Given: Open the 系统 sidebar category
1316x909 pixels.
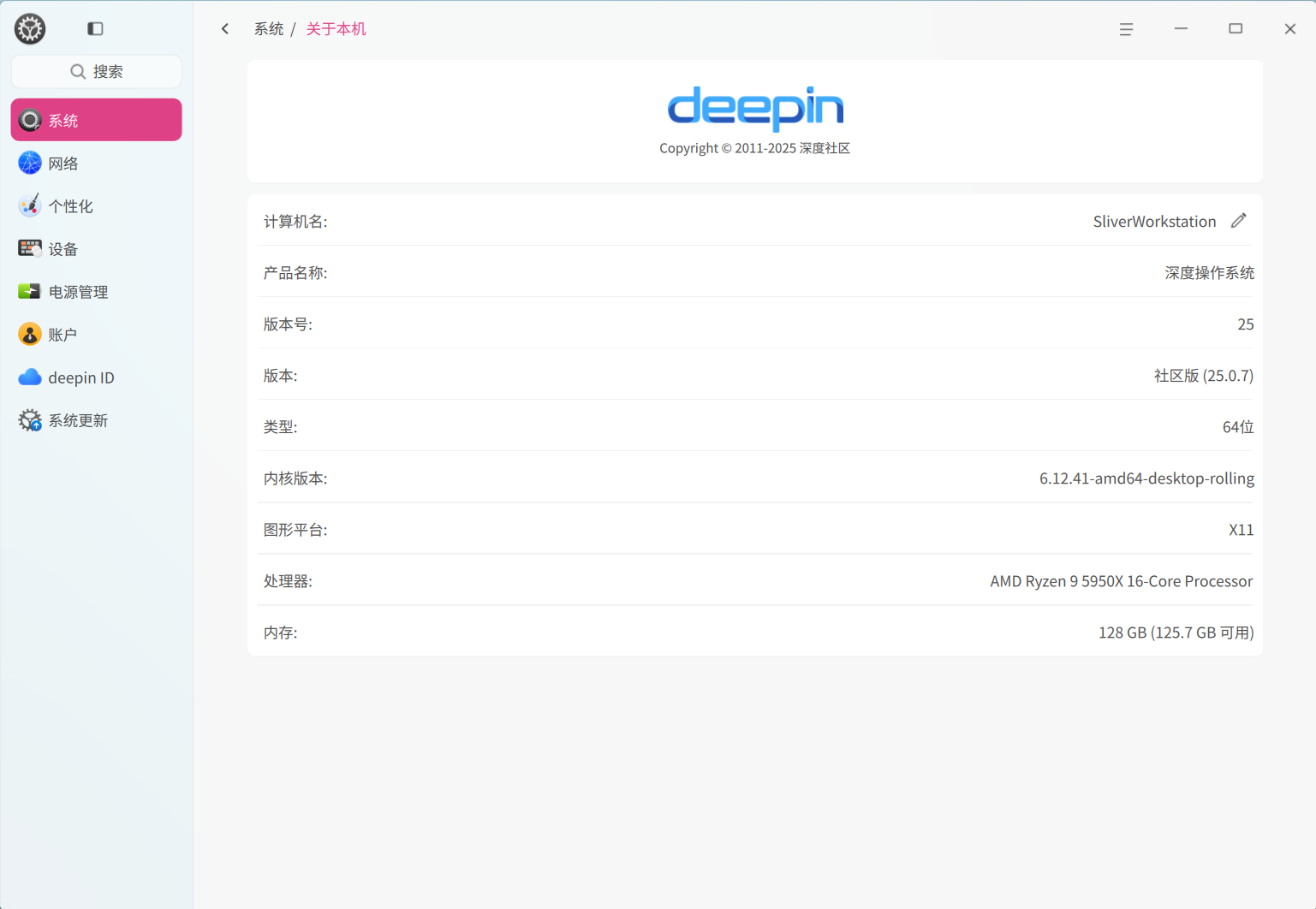Looking at the screenshot, I should pyautogui.click(x=96, y=120).
